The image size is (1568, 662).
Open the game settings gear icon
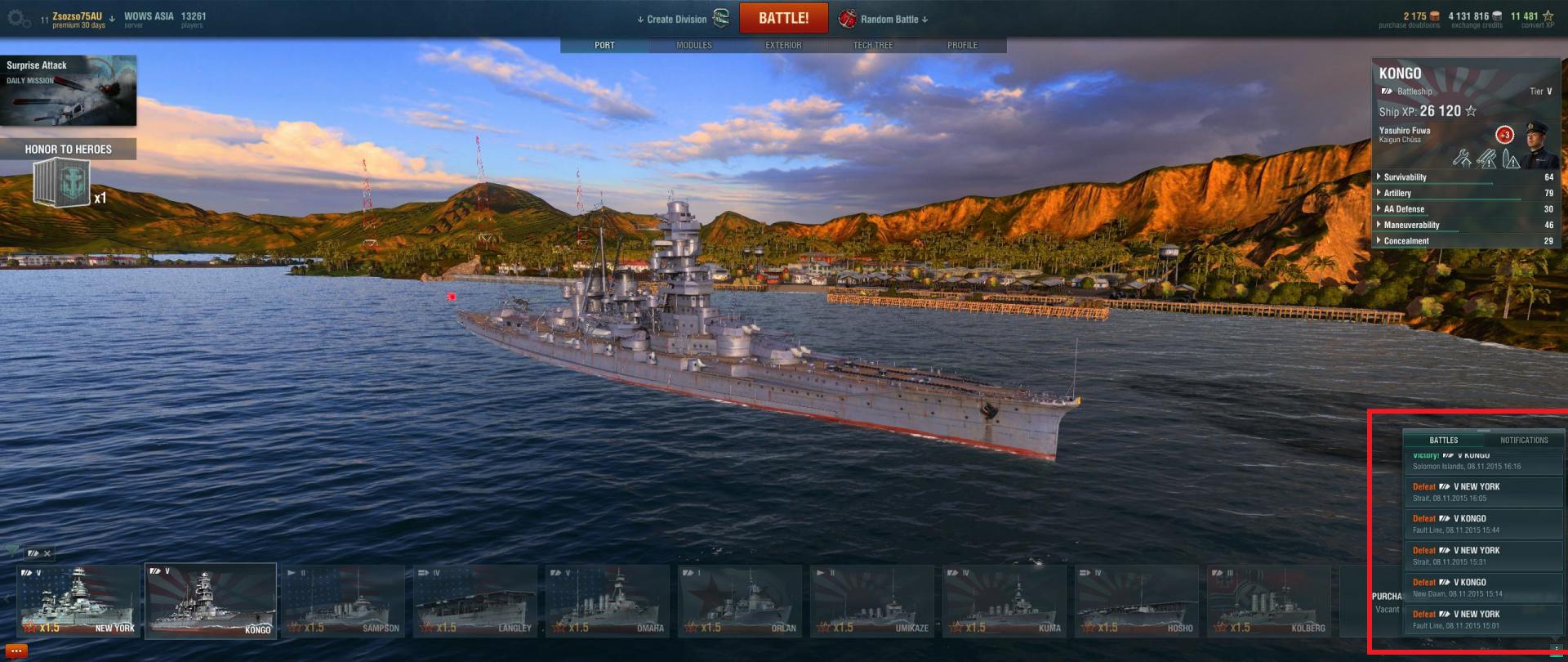click(18, 20)
